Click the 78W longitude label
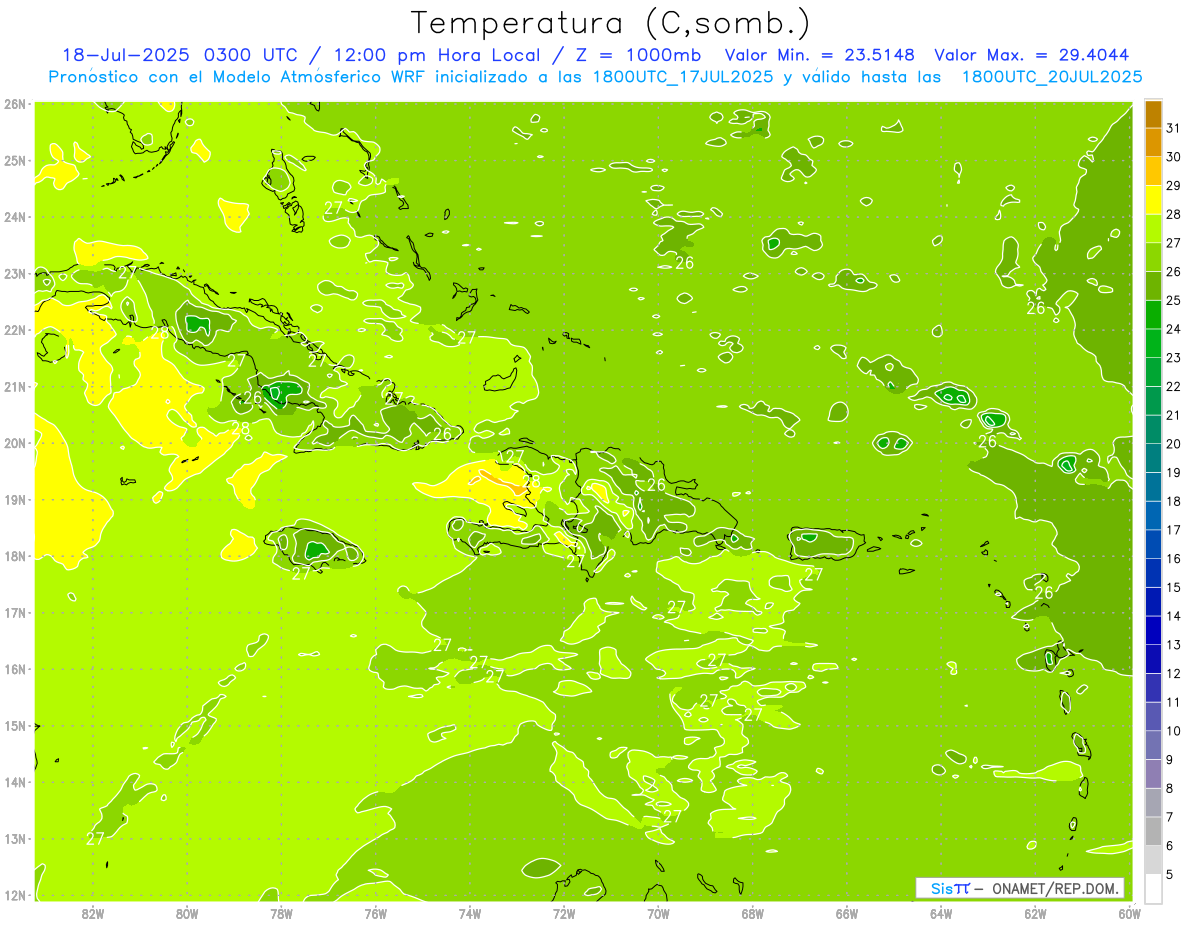 click(x=281, y=912)
